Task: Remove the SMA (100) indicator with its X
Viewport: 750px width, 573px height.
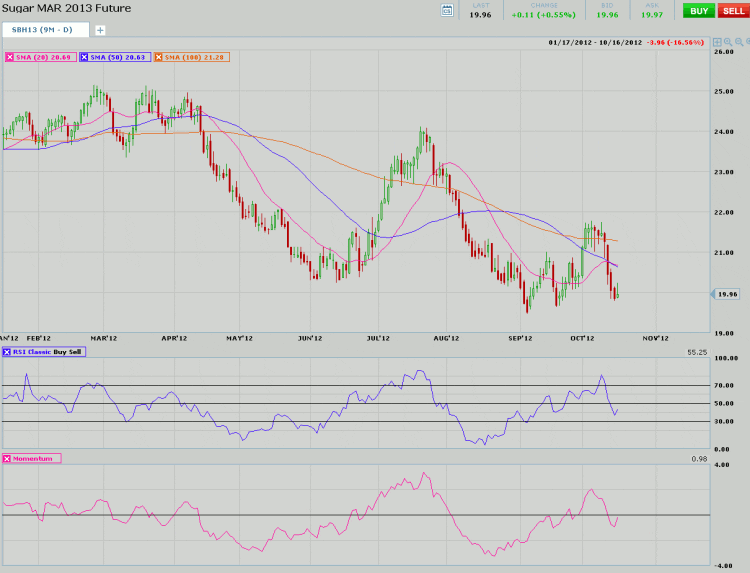Action: [x=160, y=57]
